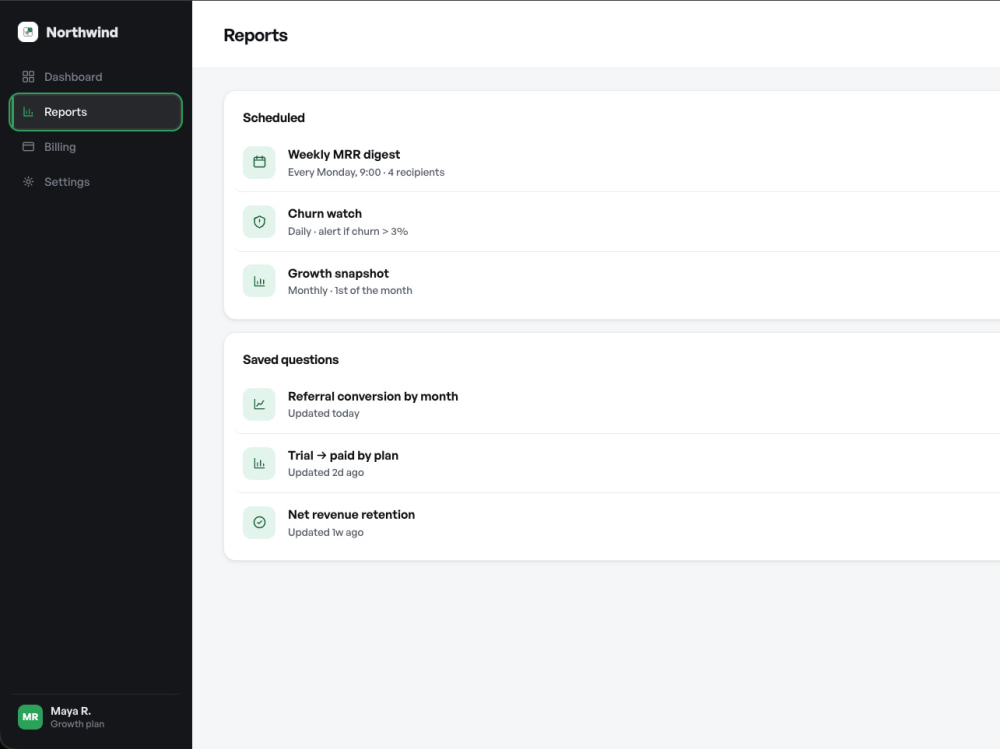Image resolution: width=1000 pixels, height=749 pixels.
Task: Click the 'Updated 1w ago' text
Action: point(325,532)
